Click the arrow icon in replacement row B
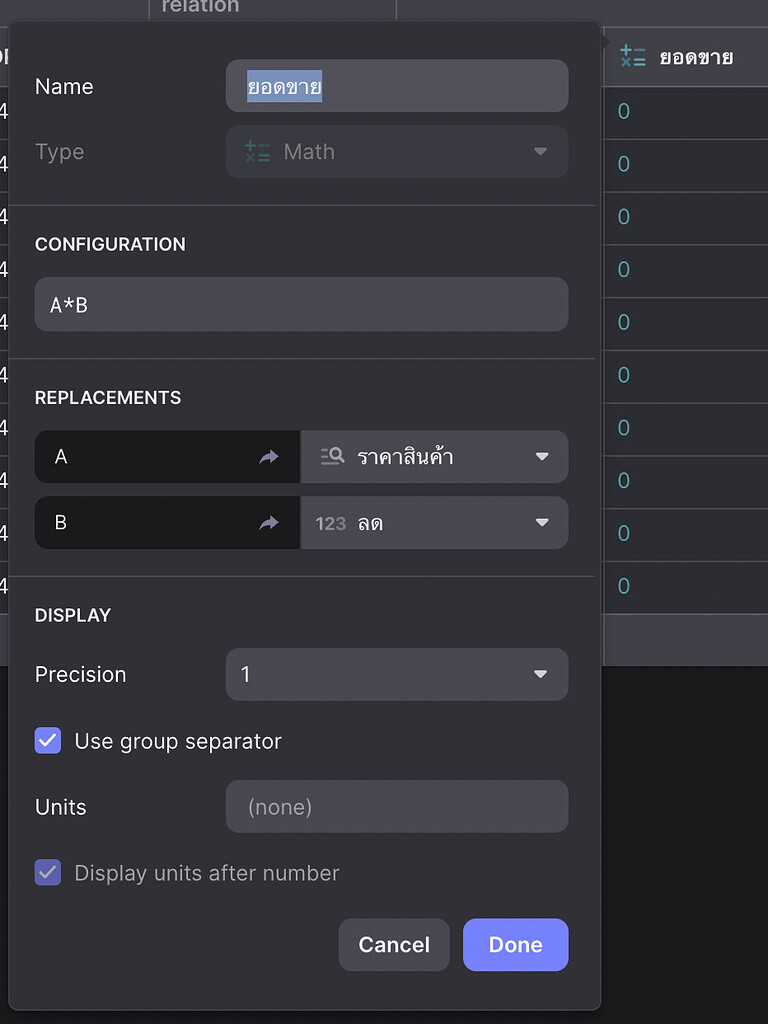Screen dimensions: 768x1024 pyautogui.click(x=268, y=522)
